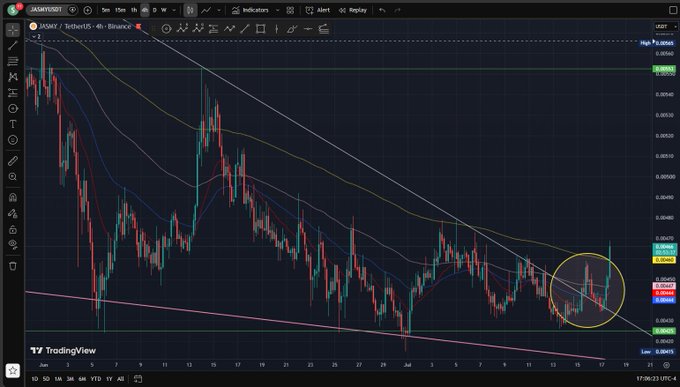
Task: Set date range to 1M
Action: 58,379
